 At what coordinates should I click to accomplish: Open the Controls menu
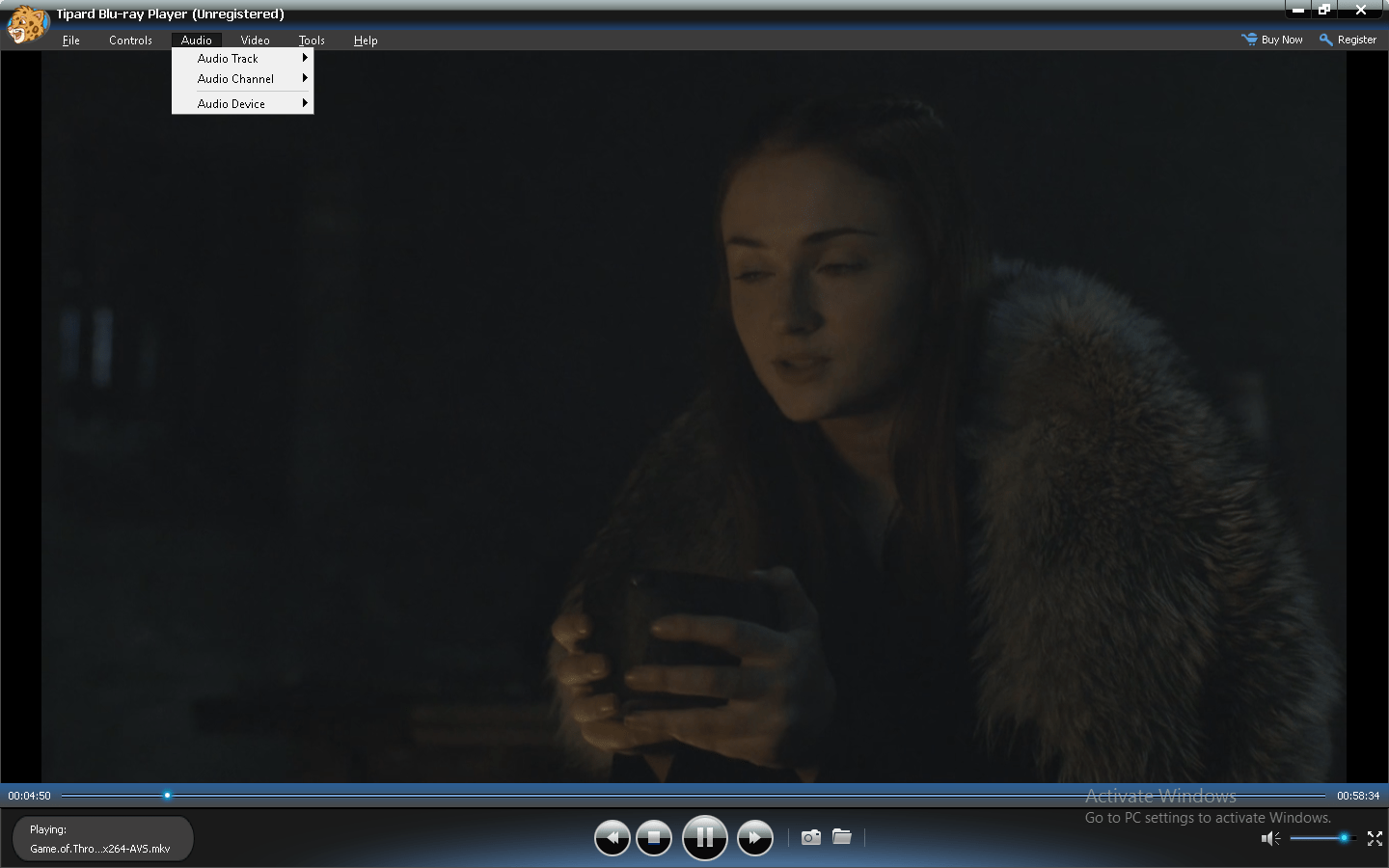[x=130, y=40]
